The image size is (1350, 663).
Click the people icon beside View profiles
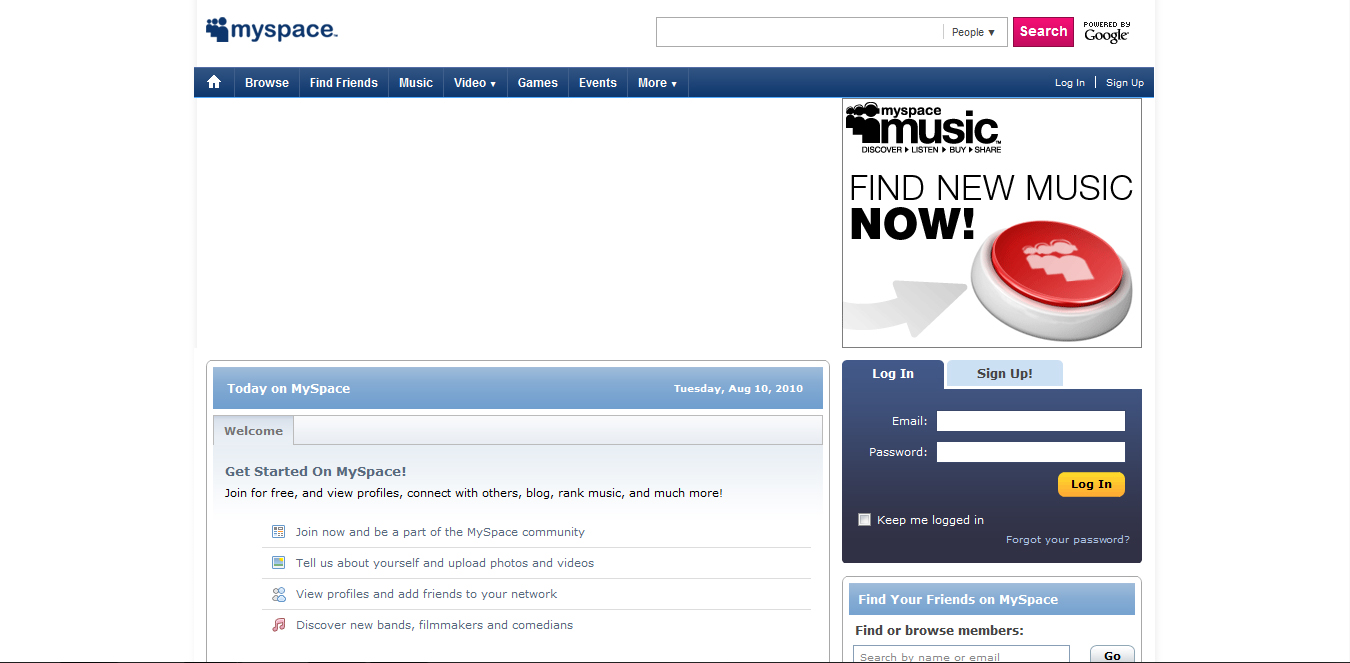pyautogui.click(x=279, y=594)
